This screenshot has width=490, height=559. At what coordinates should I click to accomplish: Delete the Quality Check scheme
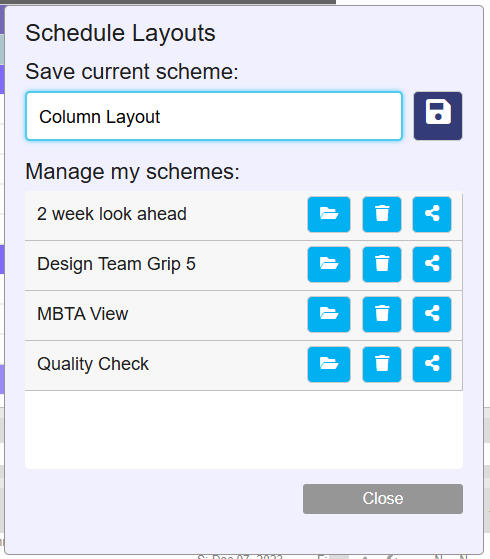click(x=382, y=364)
